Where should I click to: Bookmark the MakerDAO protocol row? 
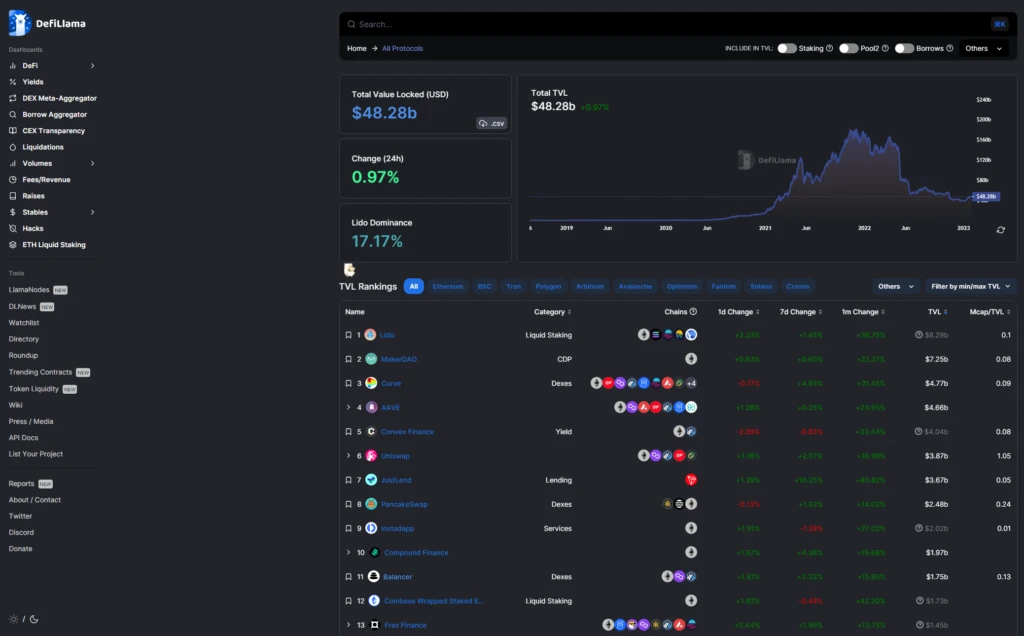(x=348, y=359)
